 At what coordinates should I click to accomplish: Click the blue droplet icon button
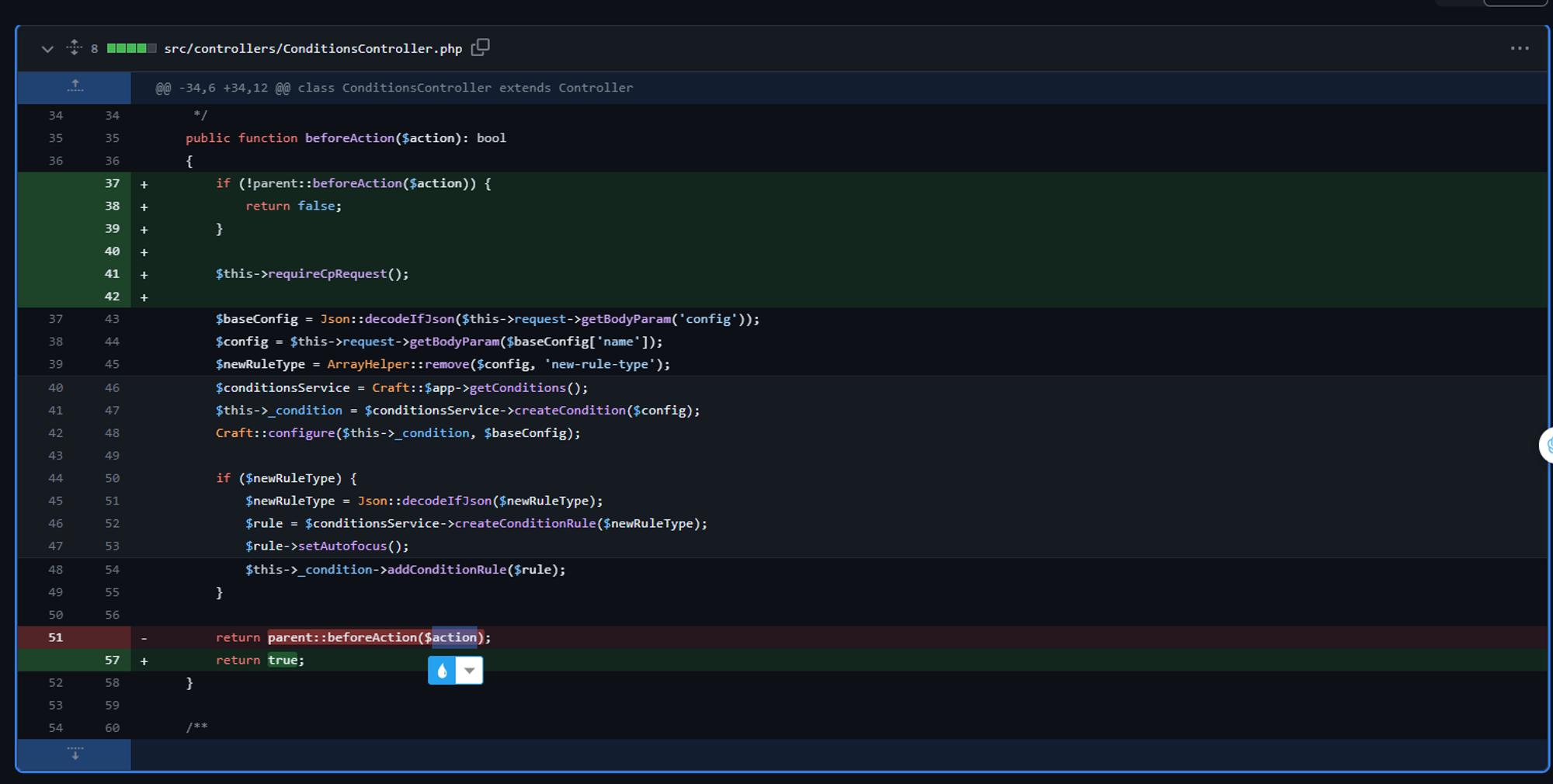coord(442,671)
